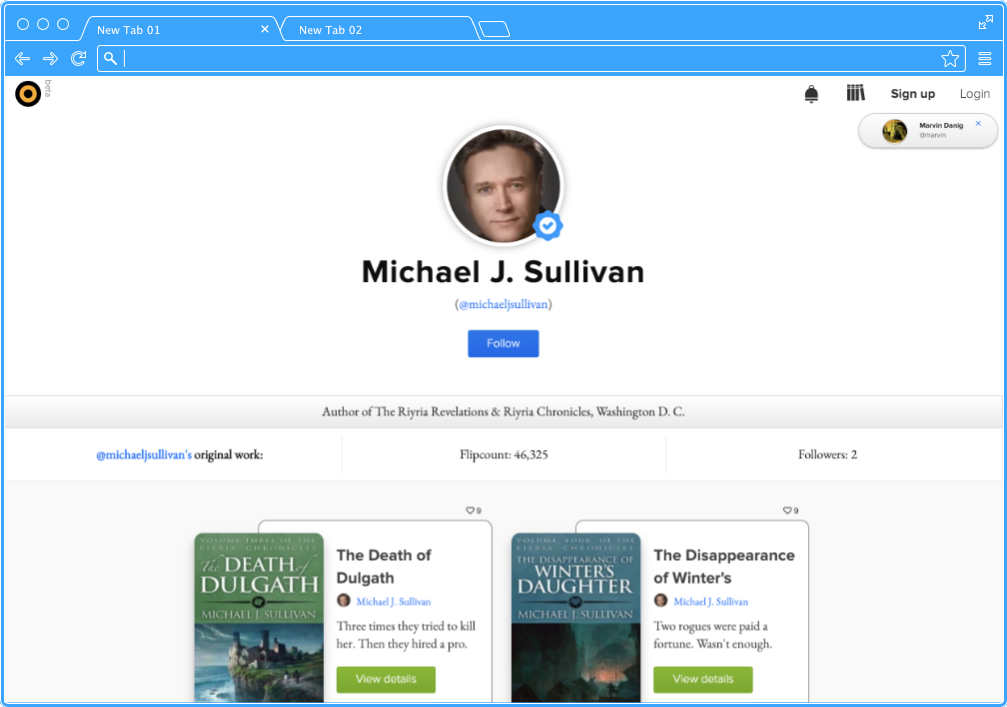Viewport: 1007px width, 707px height.
Task: Click author avatar under Death of Dulgath
Action: click(x=344, y=600)
